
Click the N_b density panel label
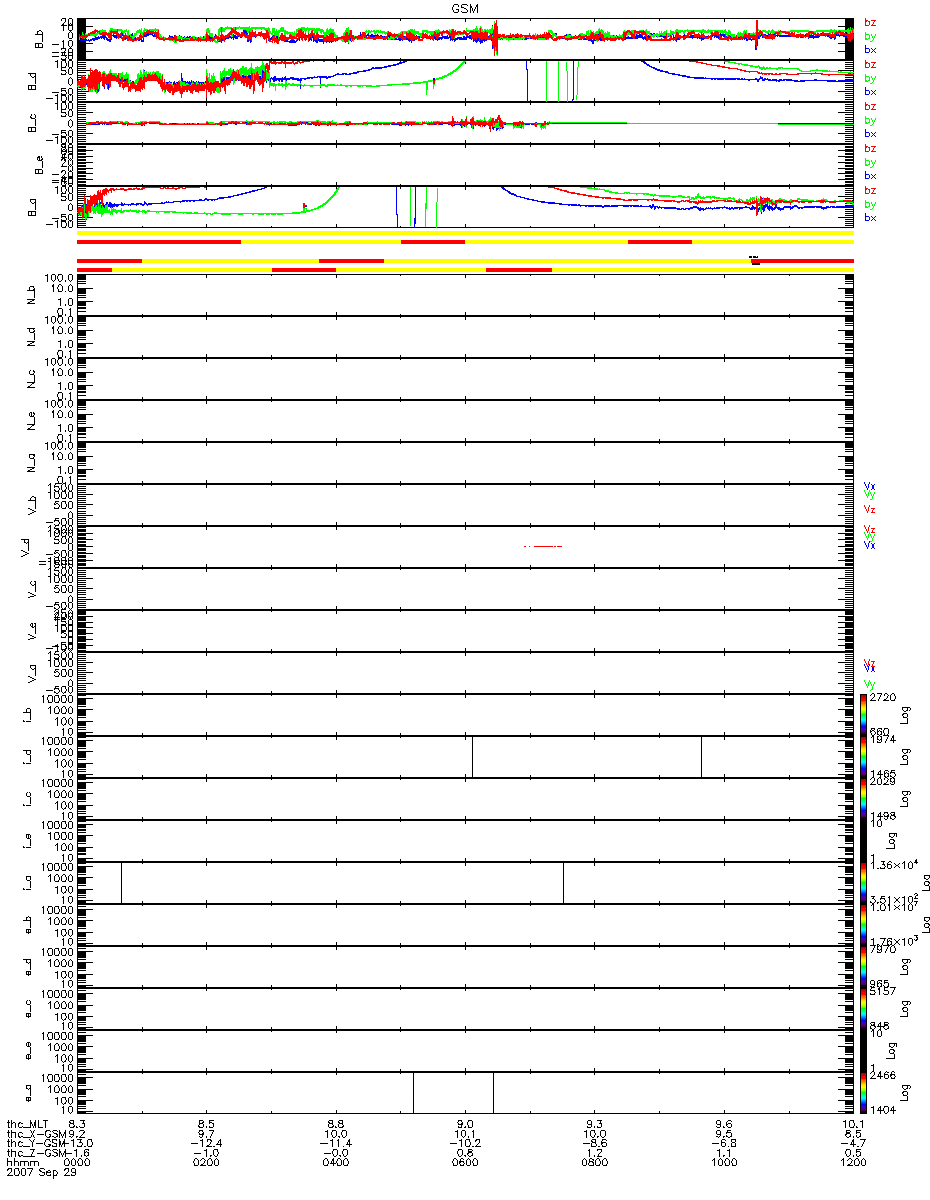coord(33,295)
